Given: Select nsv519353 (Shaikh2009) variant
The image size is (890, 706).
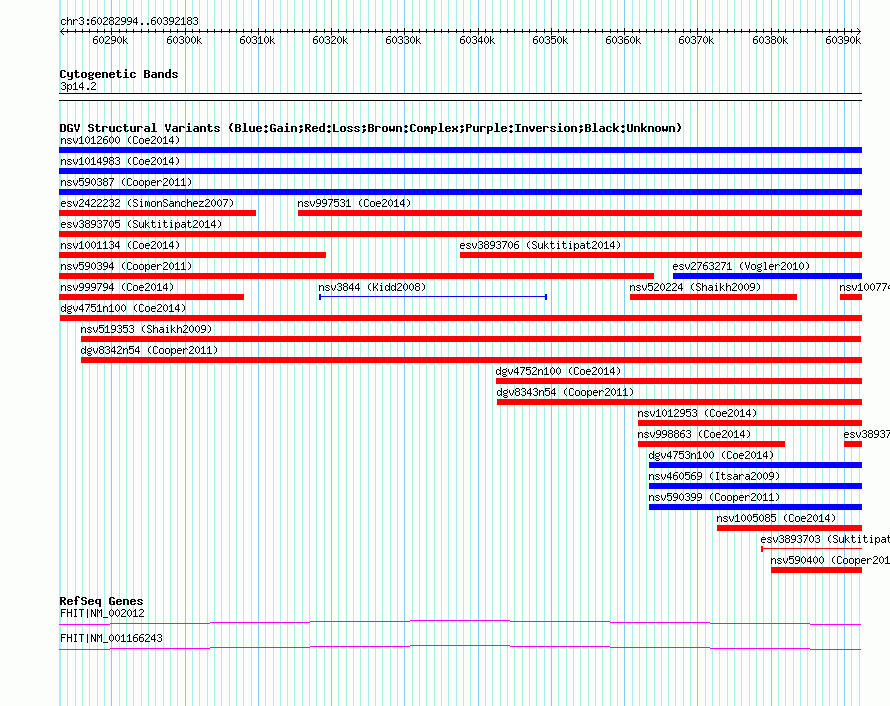Looking at the screenshot, I should [x=146, y=329].
